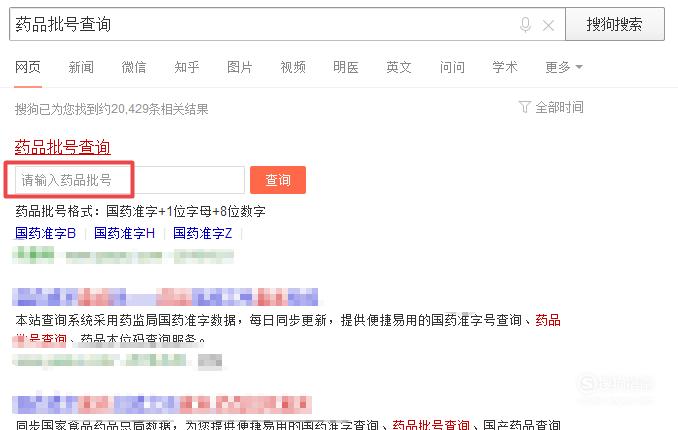
Task: Click the text 药品批号格式：国药准字+1位字母+8位数字
Action: pyautogui.click(x=140, y=212)
